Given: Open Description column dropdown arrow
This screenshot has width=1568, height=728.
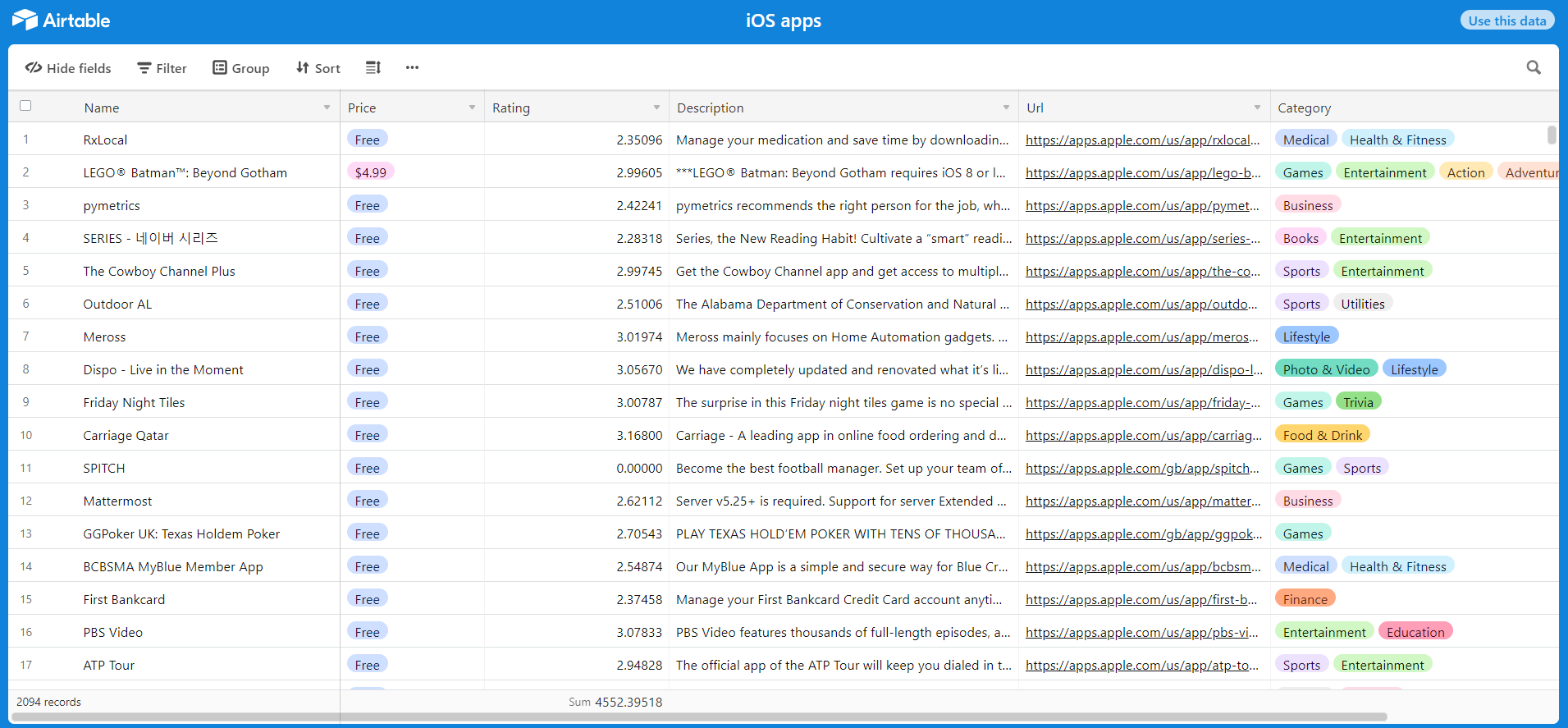Looking at the screenshot, I should (x=1006, y=108).
